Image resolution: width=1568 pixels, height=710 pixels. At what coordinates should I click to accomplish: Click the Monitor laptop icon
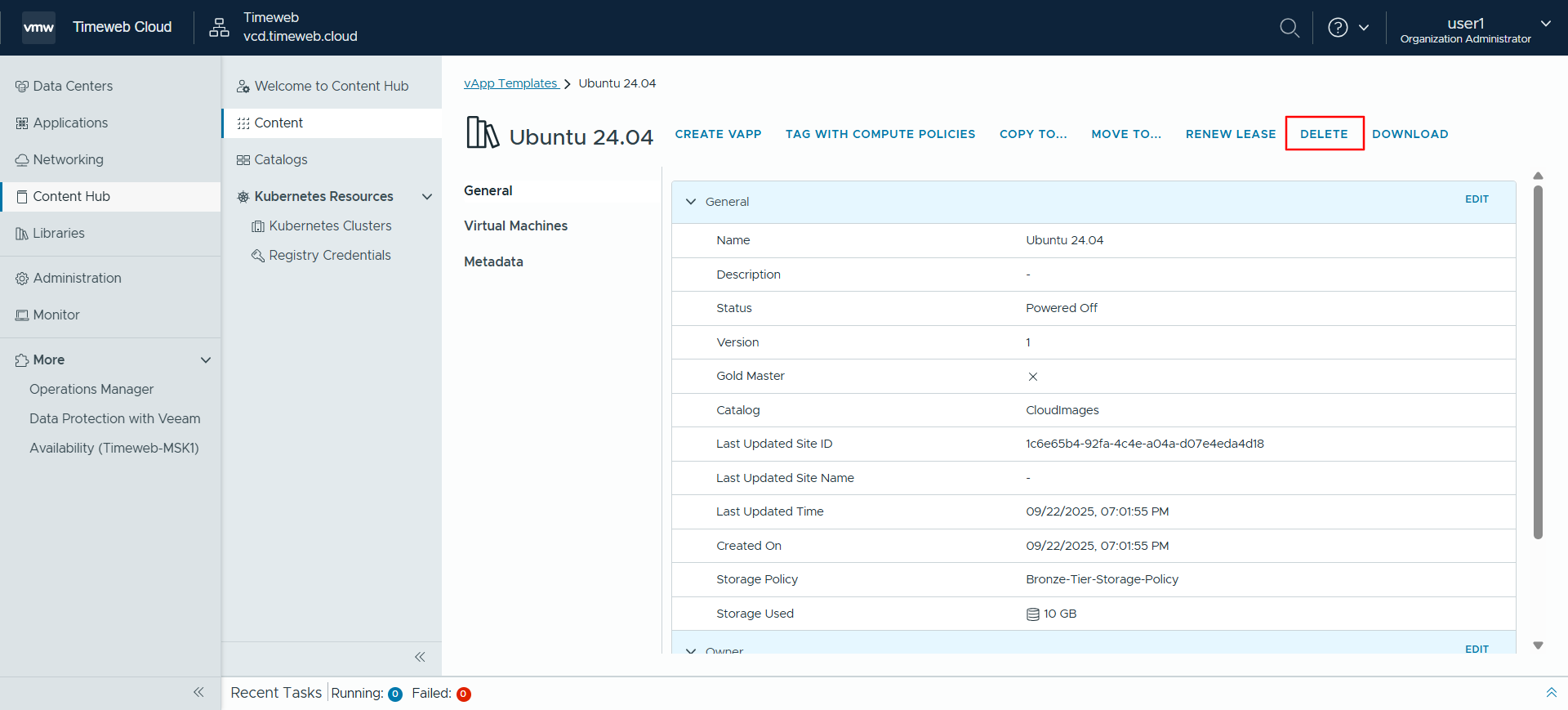point(22,315)
